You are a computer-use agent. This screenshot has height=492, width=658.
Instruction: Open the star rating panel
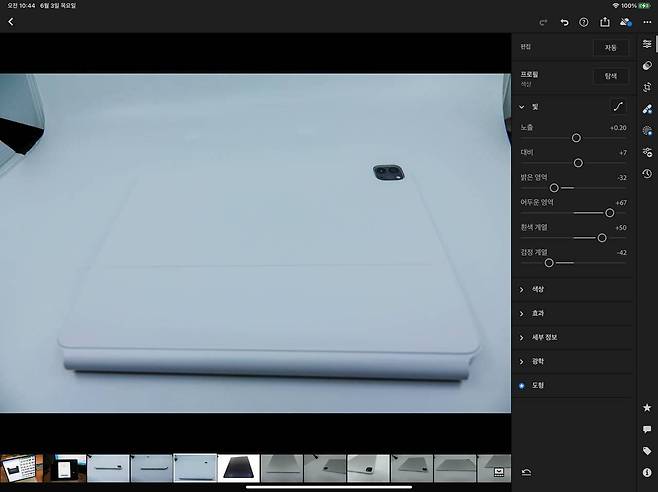647,408
